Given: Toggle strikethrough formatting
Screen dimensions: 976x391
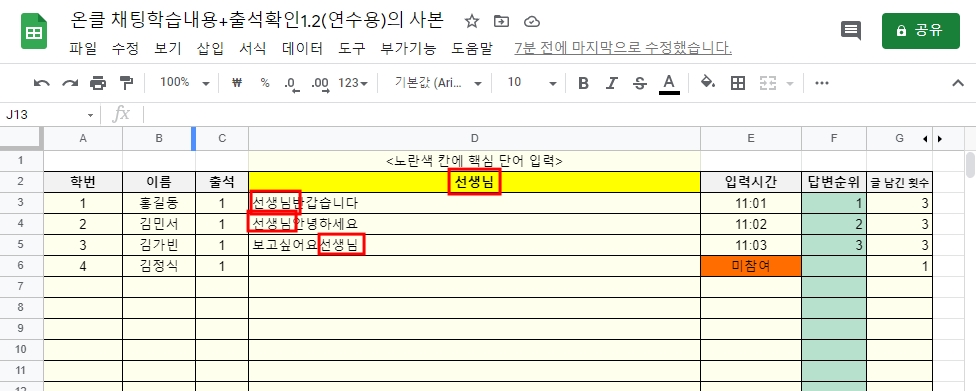Looking at the screenshot, I should point(640,83).
